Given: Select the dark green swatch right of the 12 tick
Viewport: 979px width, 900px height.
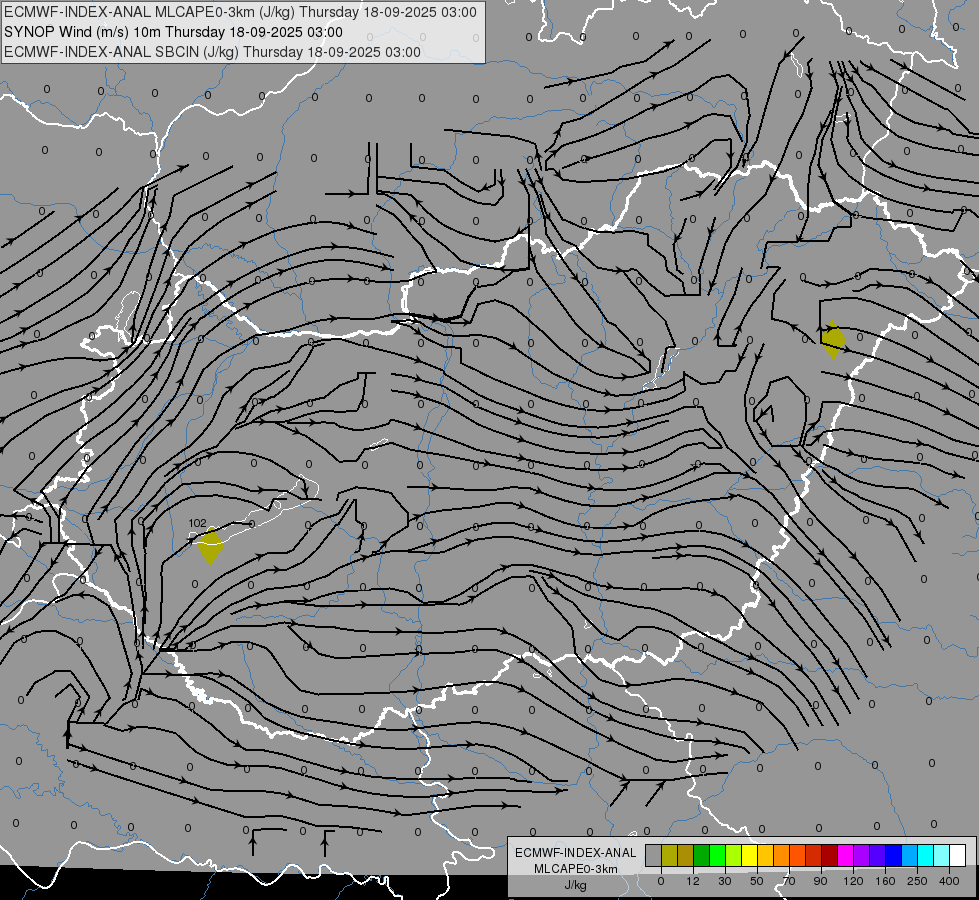Looking at the screenshot, I should [701, 855].
